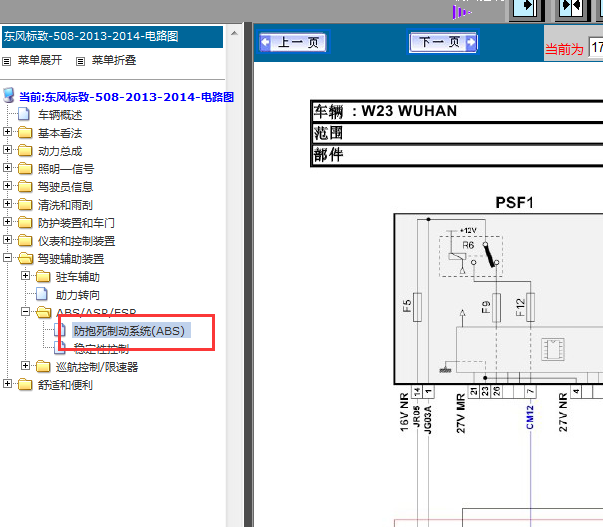This screenshot has height=527, width=603.
Task: Click the 菜单展开 list icon
Action: click(7, 61)
